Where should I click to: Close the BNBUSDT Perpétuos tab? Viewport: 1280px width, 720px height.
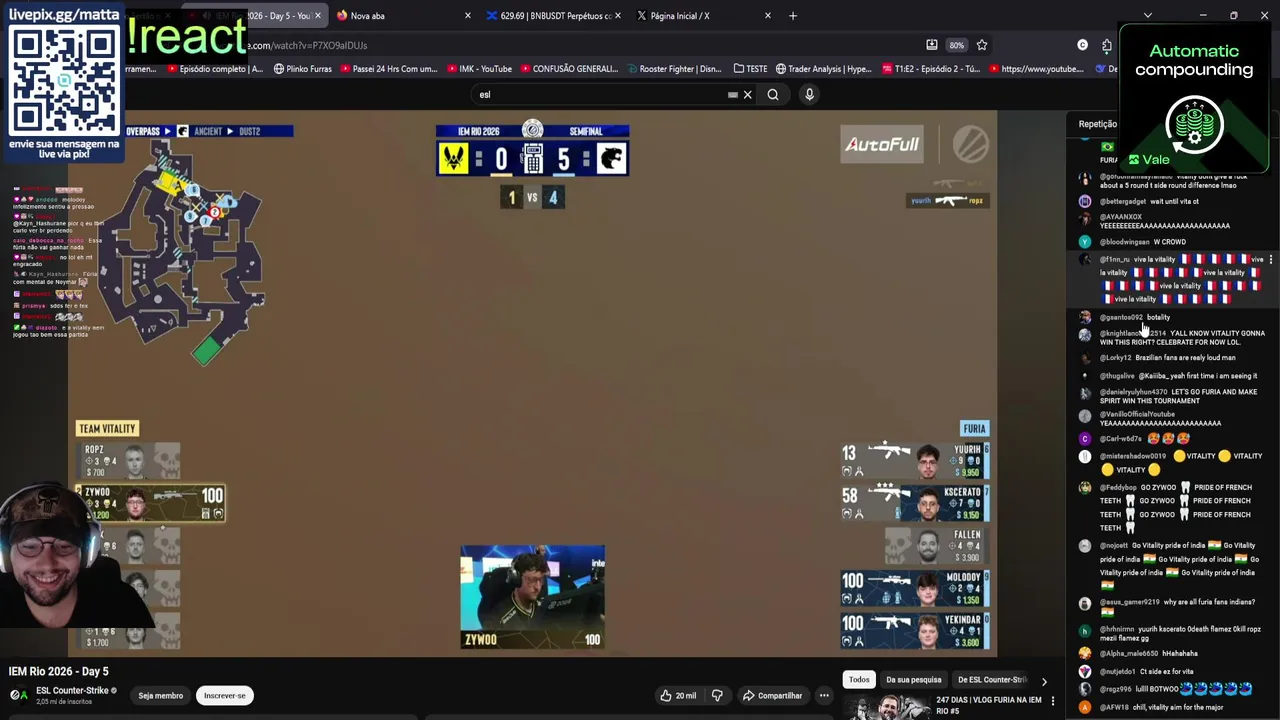click(x=617, y=16)
